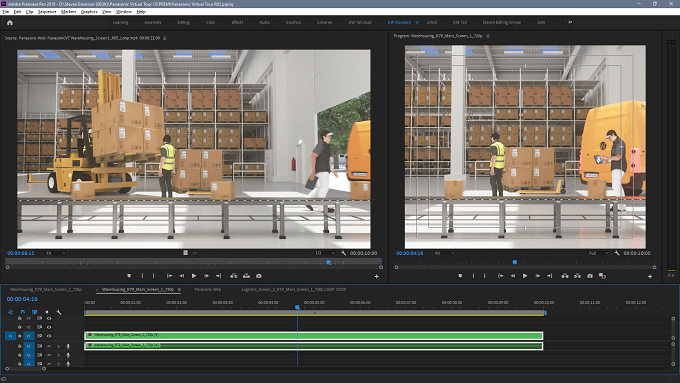680x383 pixels.
Task: Add marker in Source monitor
Action: (x=129, y=276)
